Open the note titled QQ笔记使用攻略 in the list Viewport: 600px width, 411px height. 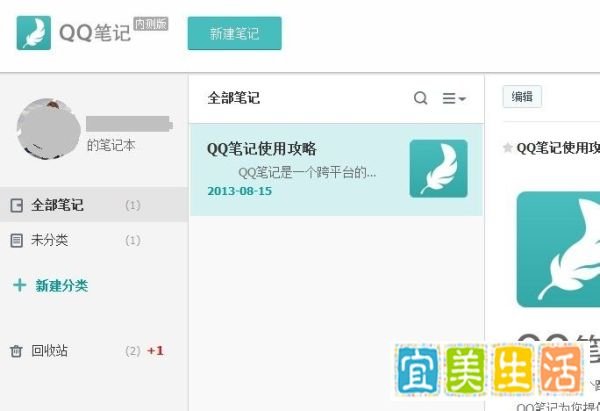click(x=337, y=170)
